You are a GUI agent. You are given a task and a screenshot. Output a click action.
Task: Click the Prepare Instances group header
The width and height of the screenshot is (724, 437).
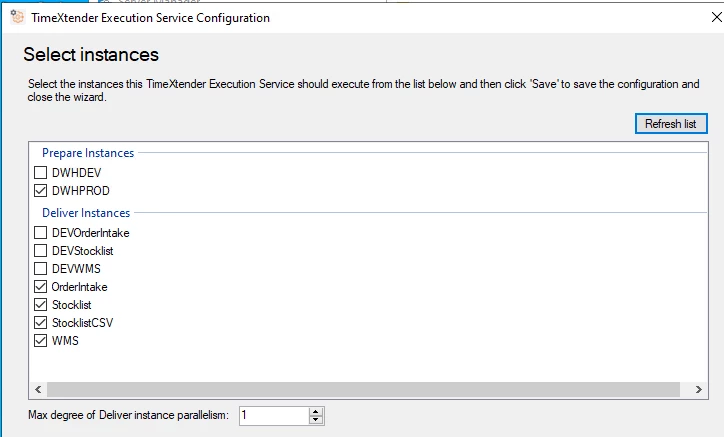coord(88,153)
